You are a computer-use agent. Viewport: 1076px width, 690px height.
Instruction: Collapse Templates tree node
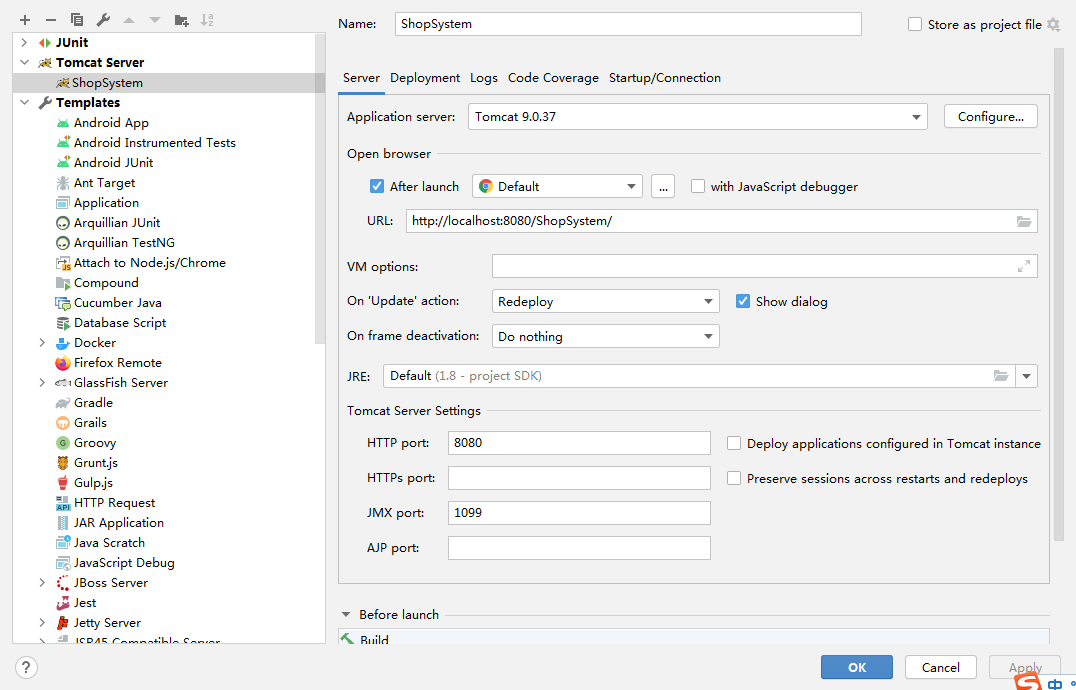coord(25,103)
